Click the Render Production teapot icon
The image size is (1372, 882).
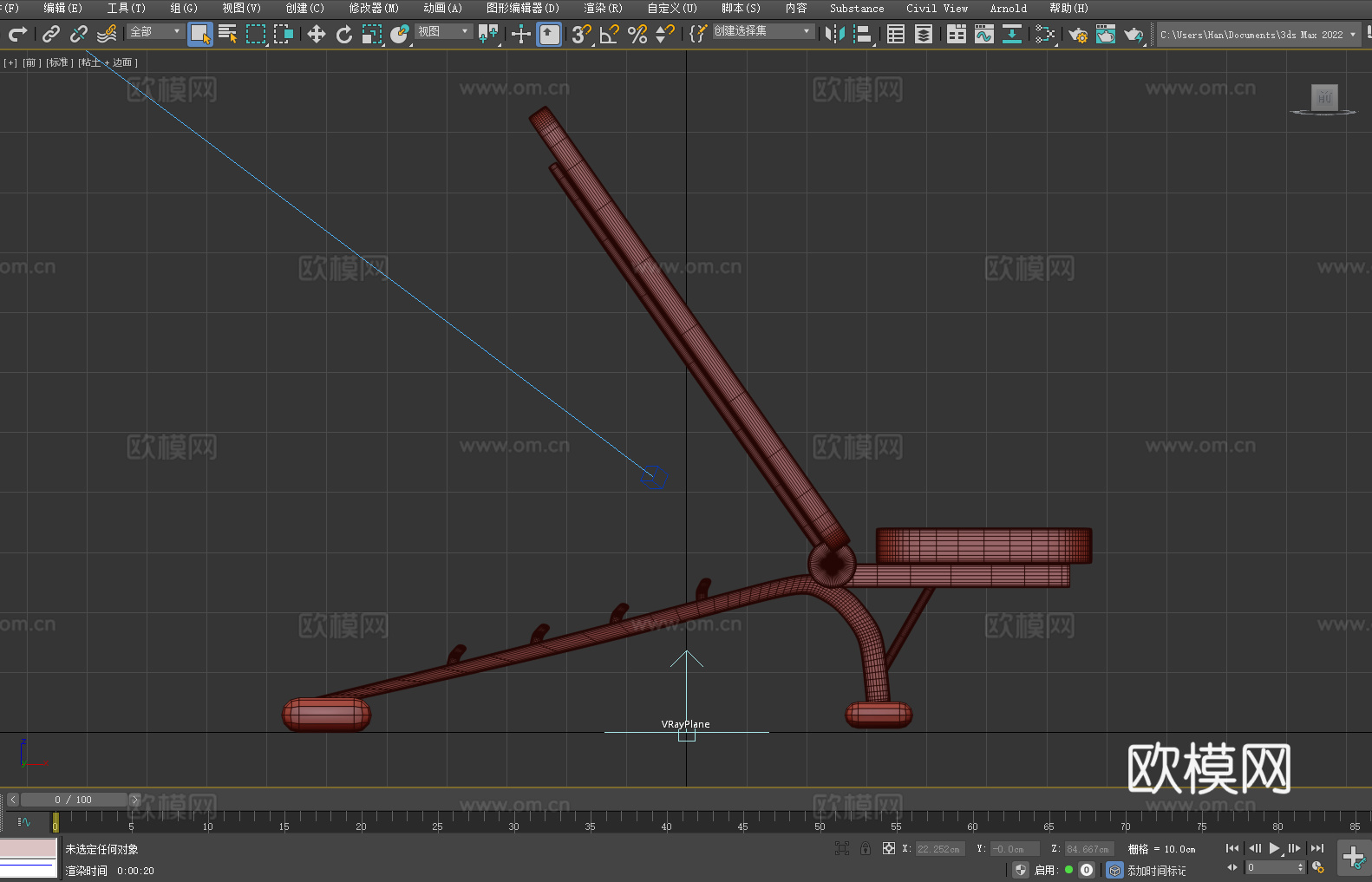pos(1134,34)
